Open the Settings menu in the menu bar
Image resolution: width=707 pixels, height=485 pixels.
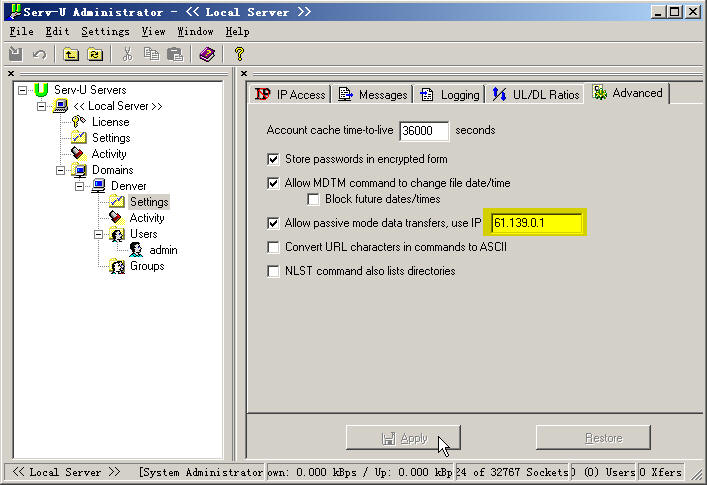click(105, 32)
